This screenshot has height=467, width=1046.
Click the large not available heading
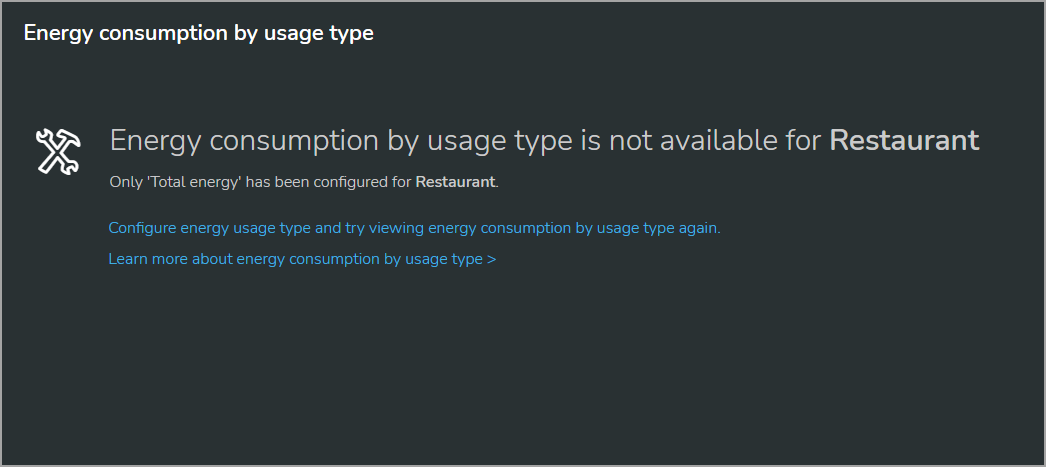[x=544, y=141]
